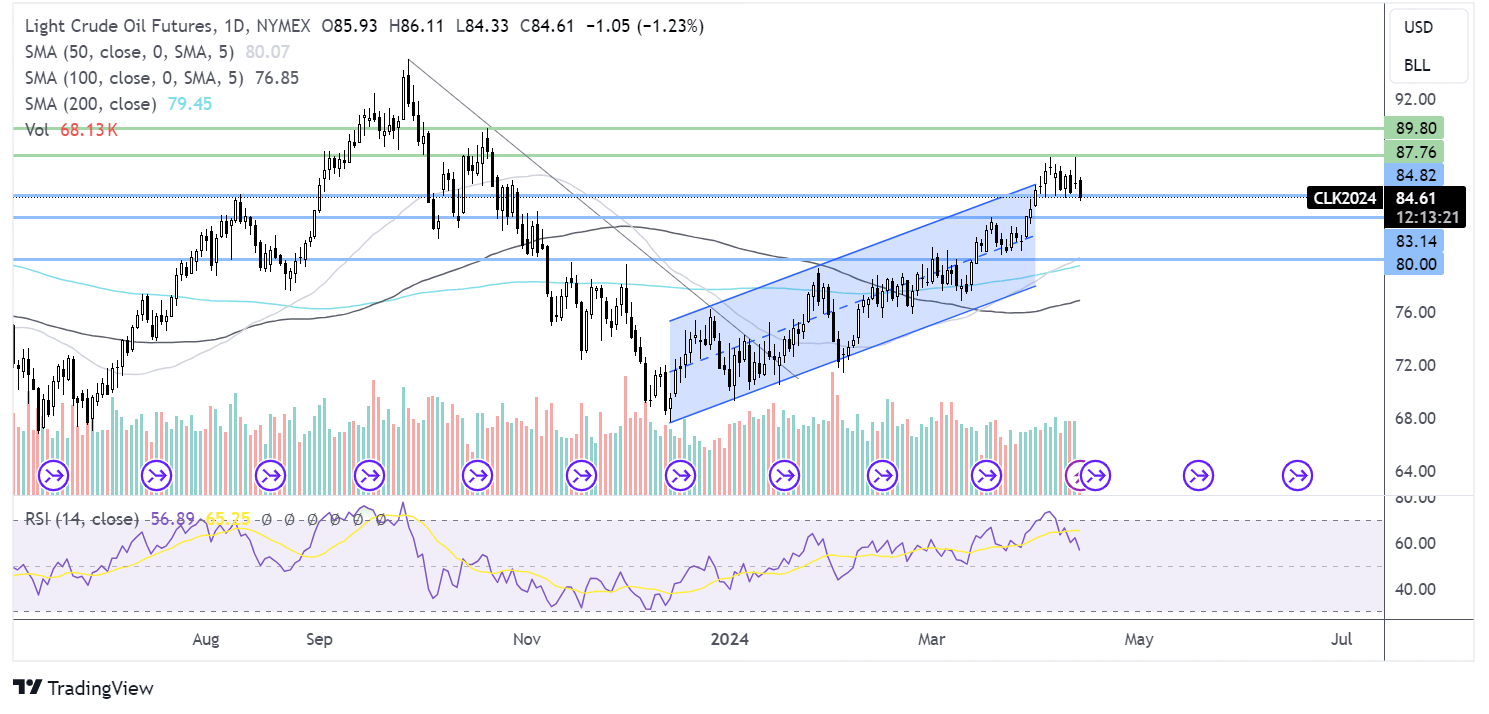
Task: Click the blue 84.82 price label
Action: click(x=1414, y=176)
